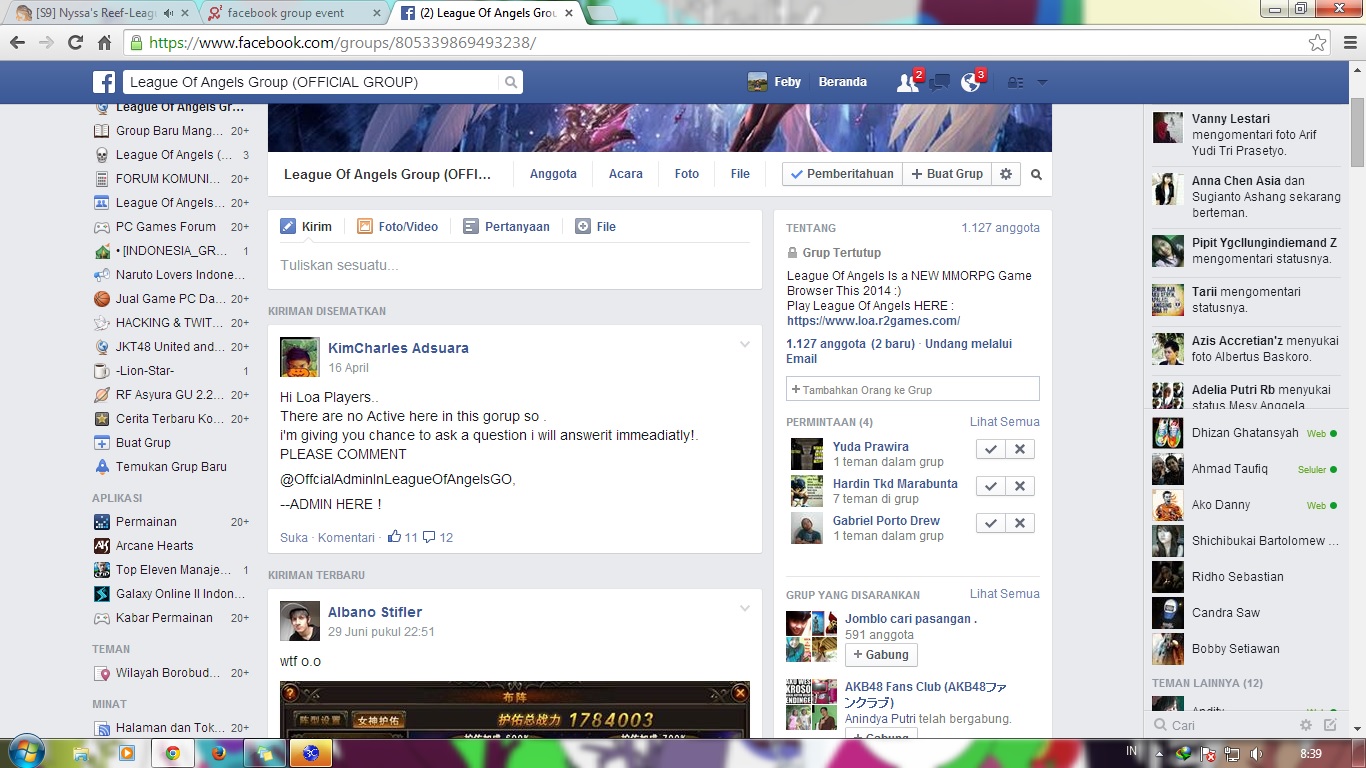Image resolution: width=1366 pixels, height=768 pixels.
Task: Expand options on KimCharles Adsuara's post
Action: 744,345
